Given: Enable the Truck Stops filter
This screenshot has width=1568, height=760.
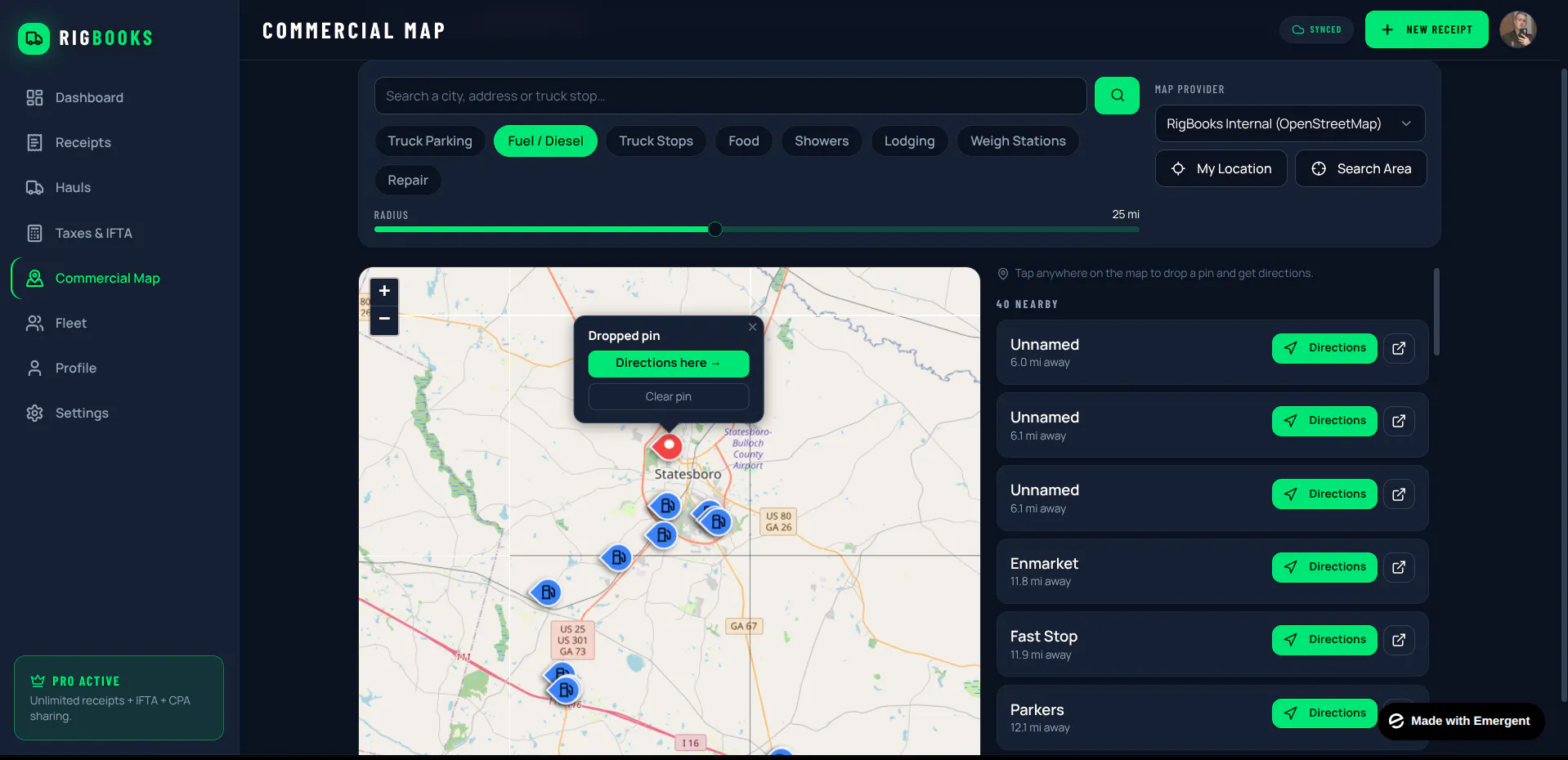Looking at the screenshot, I should (x=656, y=141).
